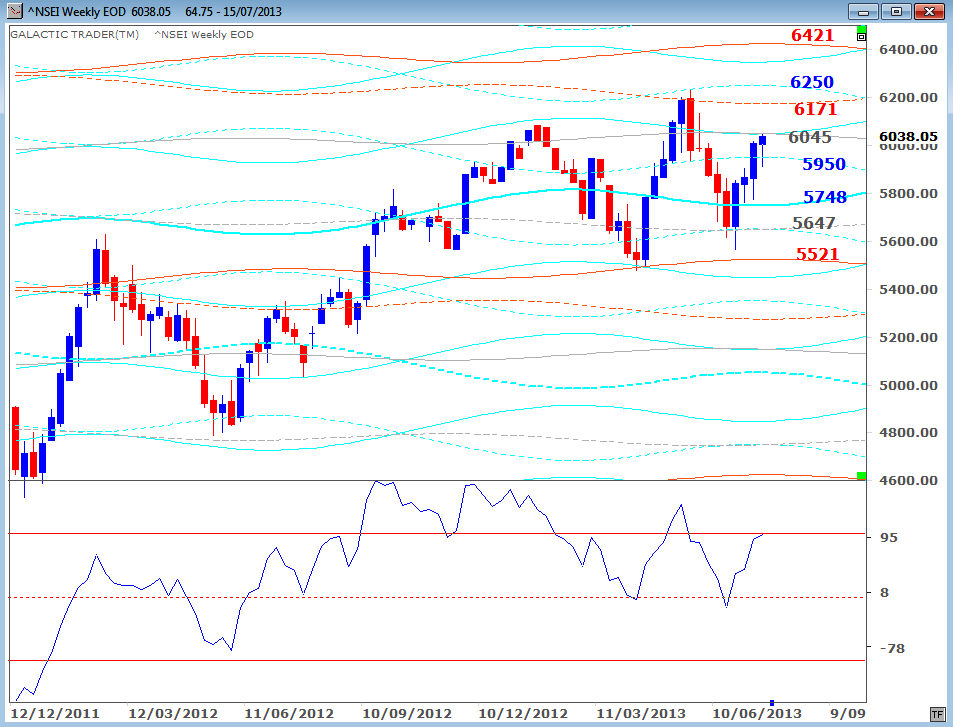The width and height of the screenshot is (953, 727).
Task: Close the NSEI Weekly EOD window
Action: tap(929, 11)
